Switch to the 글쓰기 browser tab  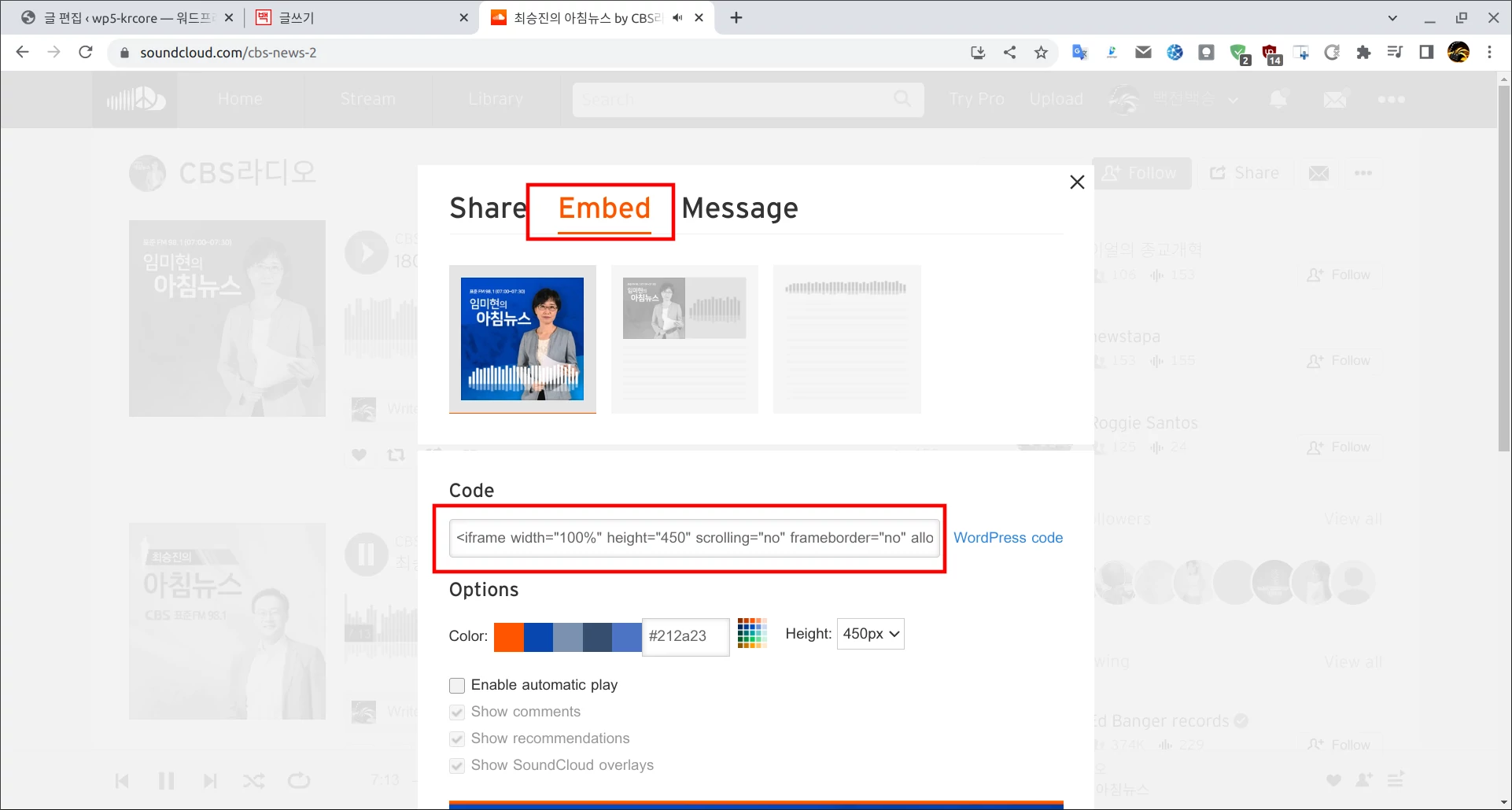point(362,17)
